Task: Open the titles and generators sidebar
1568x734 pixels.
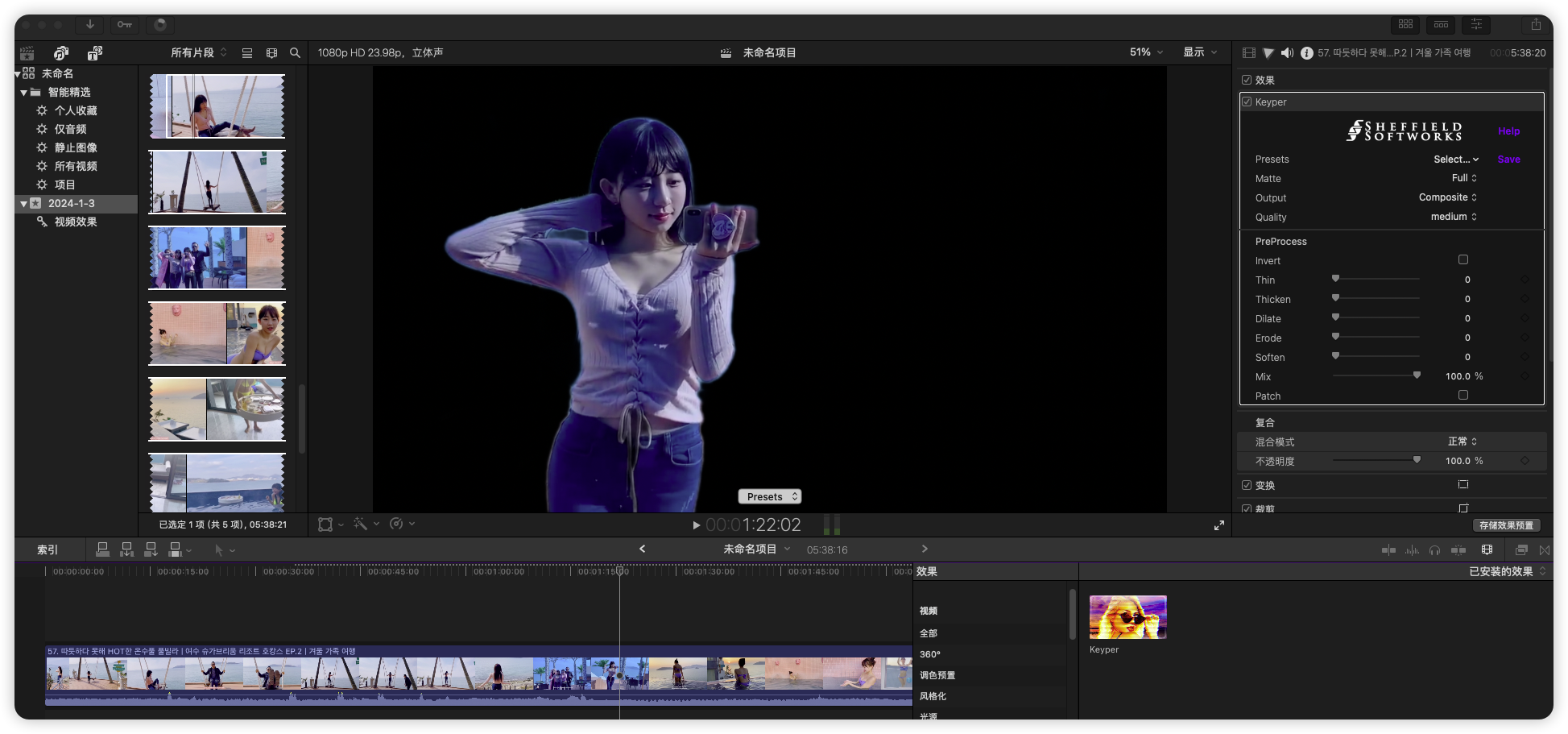Action: coord(95,53)
